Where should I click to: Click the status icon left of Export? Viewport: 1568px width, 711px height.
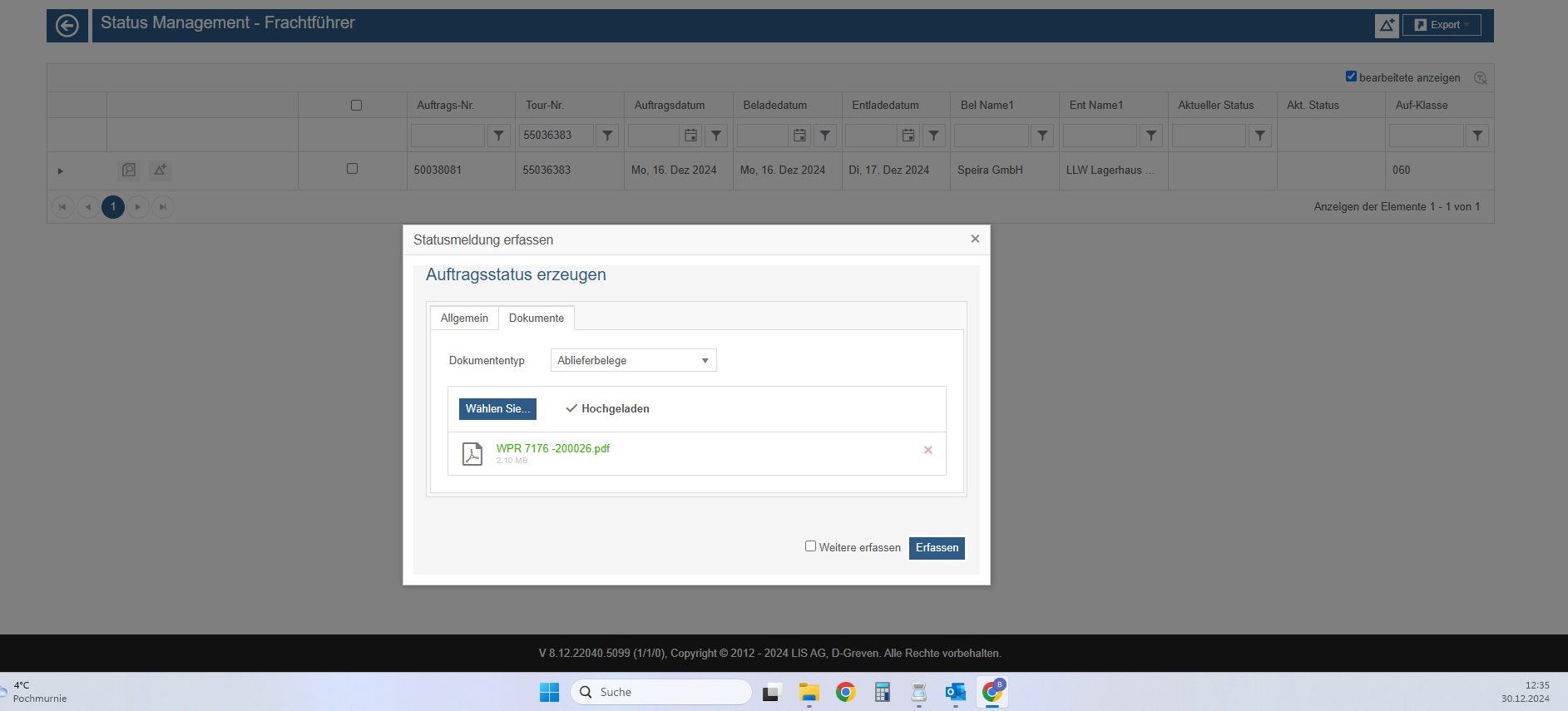(x=1387, y=26)
